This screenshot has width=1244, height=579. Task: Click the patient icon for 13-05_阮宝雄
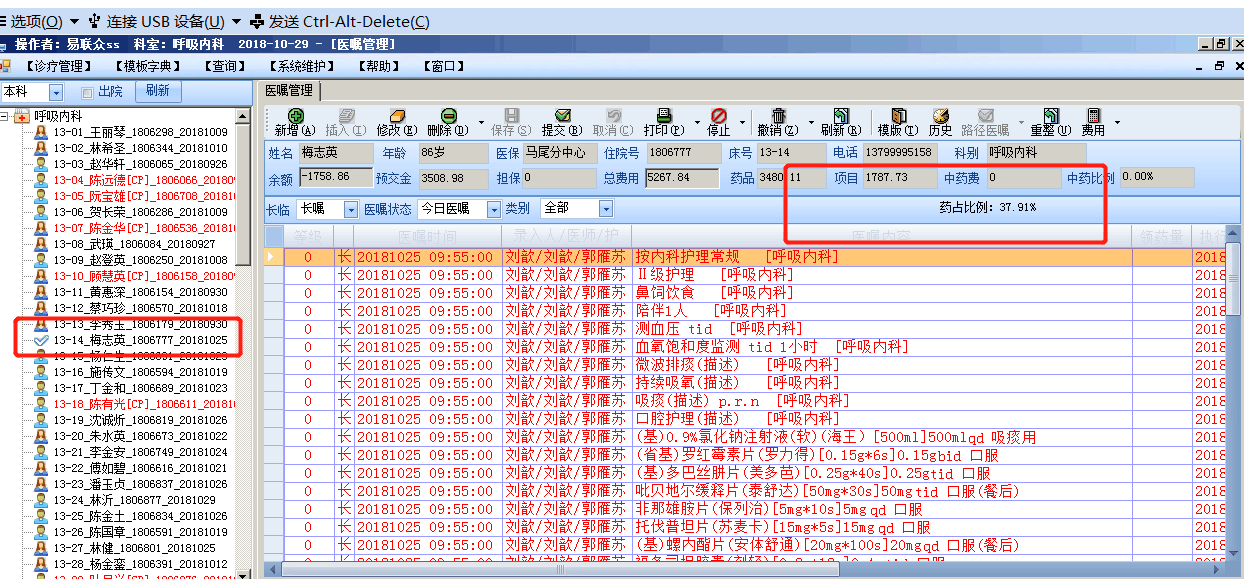pos(41,196)
